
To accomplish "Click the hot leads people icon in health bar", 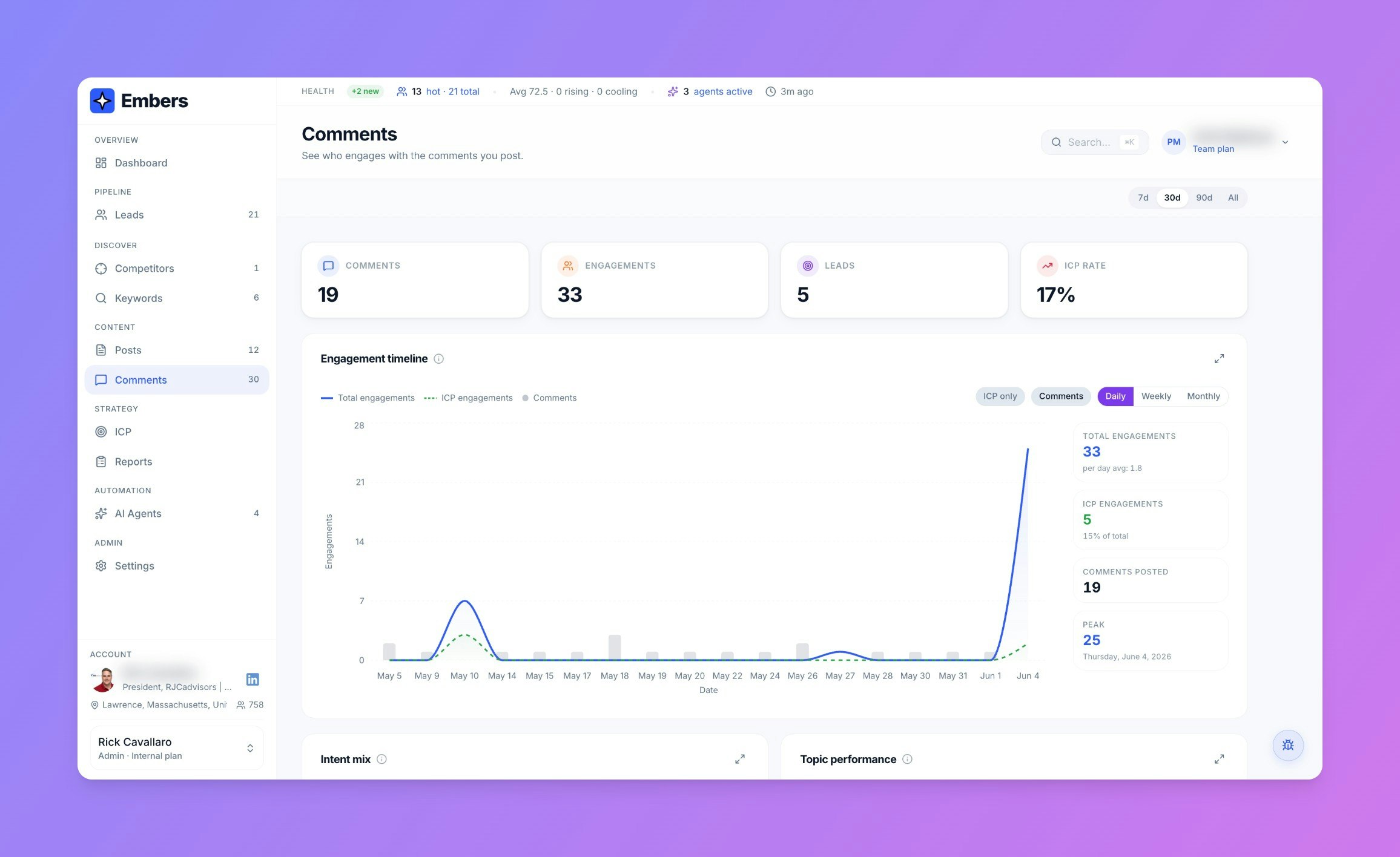I will (x=401, y=91).
